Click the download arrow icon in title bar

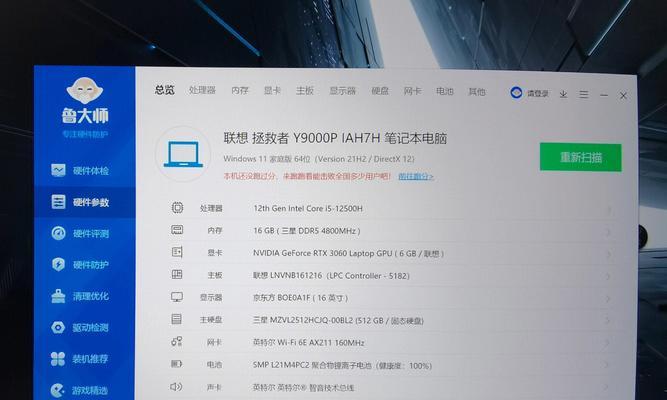click(563, 94)
